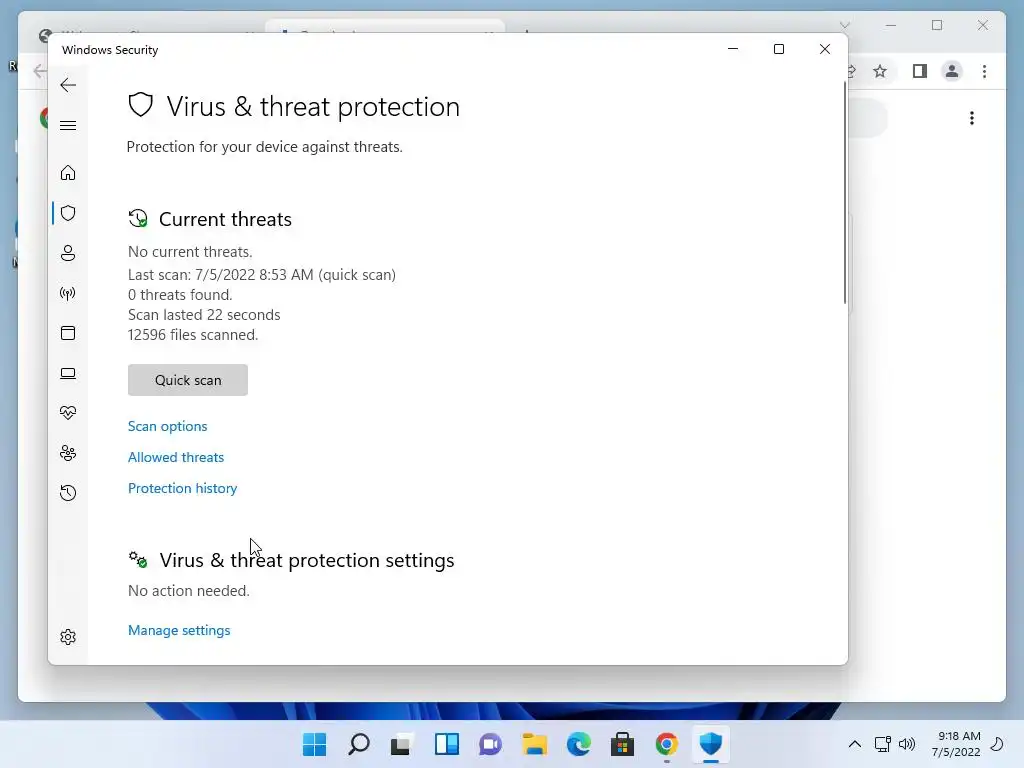
Task: Open Settings gear in Windows Security
Action: 68,637
